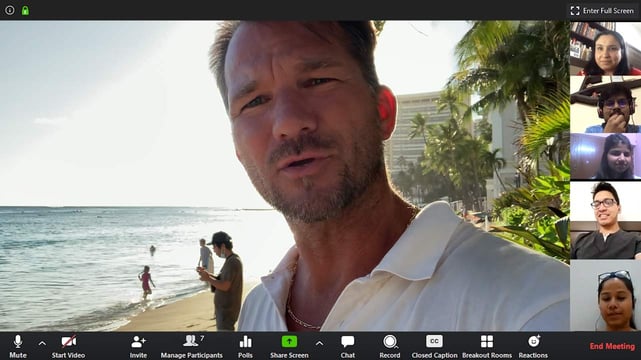Start recording with the Record icon
Screen dimensions: 641x360
click(x=390, y=347)
